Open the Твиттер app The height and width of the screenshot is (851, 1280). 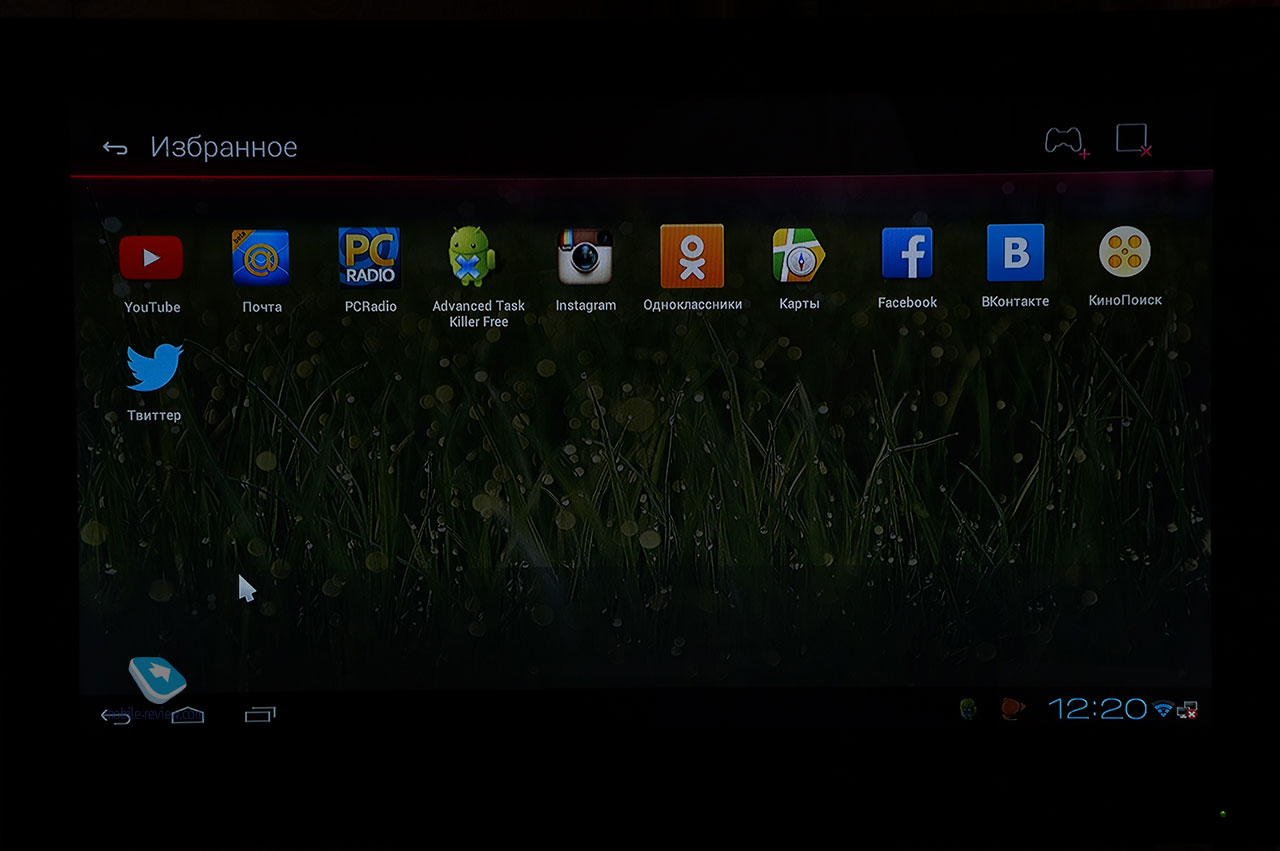click(154, 367)
